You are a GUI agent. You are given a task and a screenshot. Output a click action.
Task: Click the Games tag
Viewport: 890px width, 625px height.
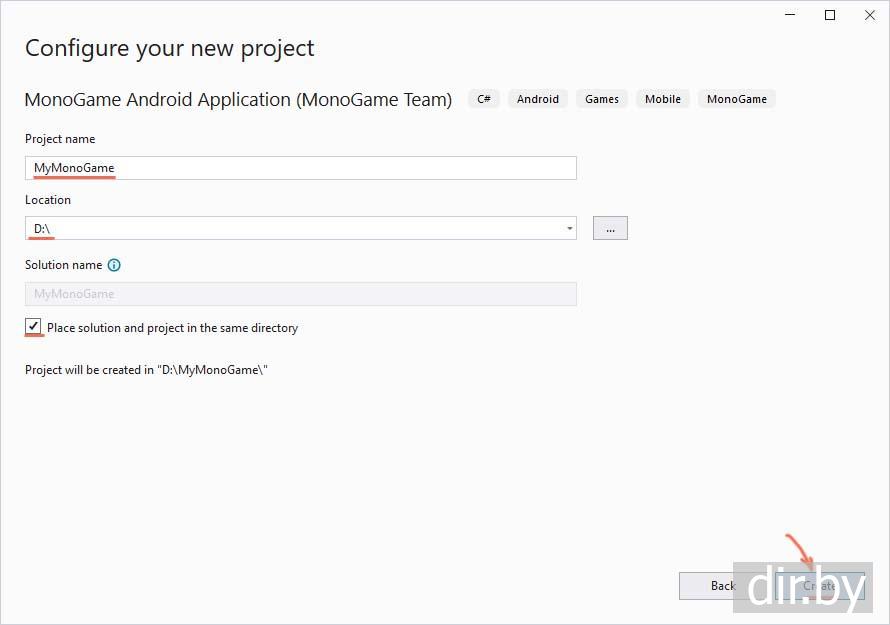pyautogui.click(x=602, y=99)
